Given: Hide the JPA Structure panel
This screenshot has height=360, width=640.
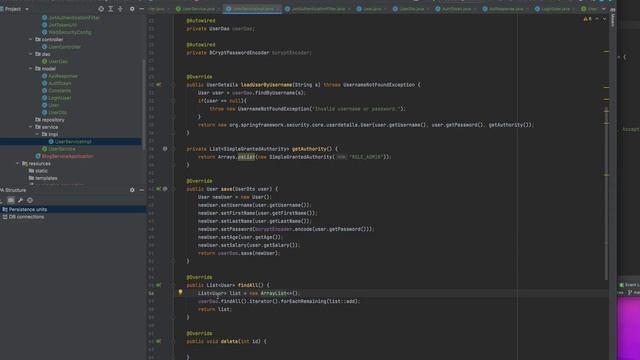Looking at the screenshot, I should click(x=141, y=190).
